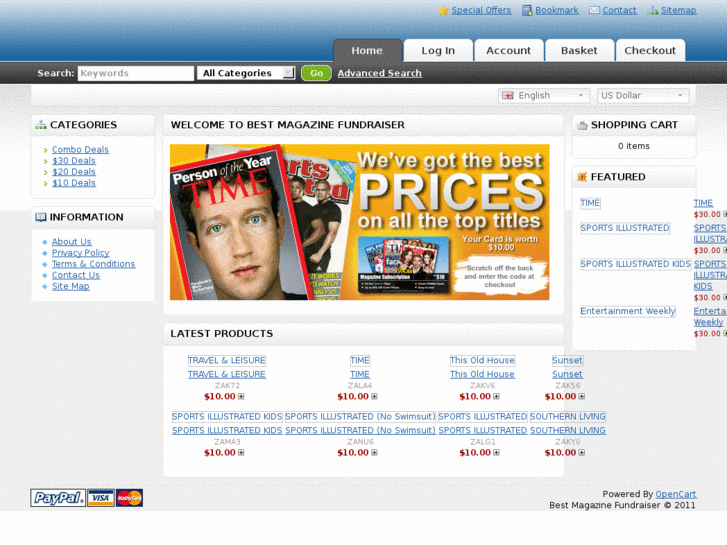Open featured TIME product image link
727x545 pixels.
590,203
